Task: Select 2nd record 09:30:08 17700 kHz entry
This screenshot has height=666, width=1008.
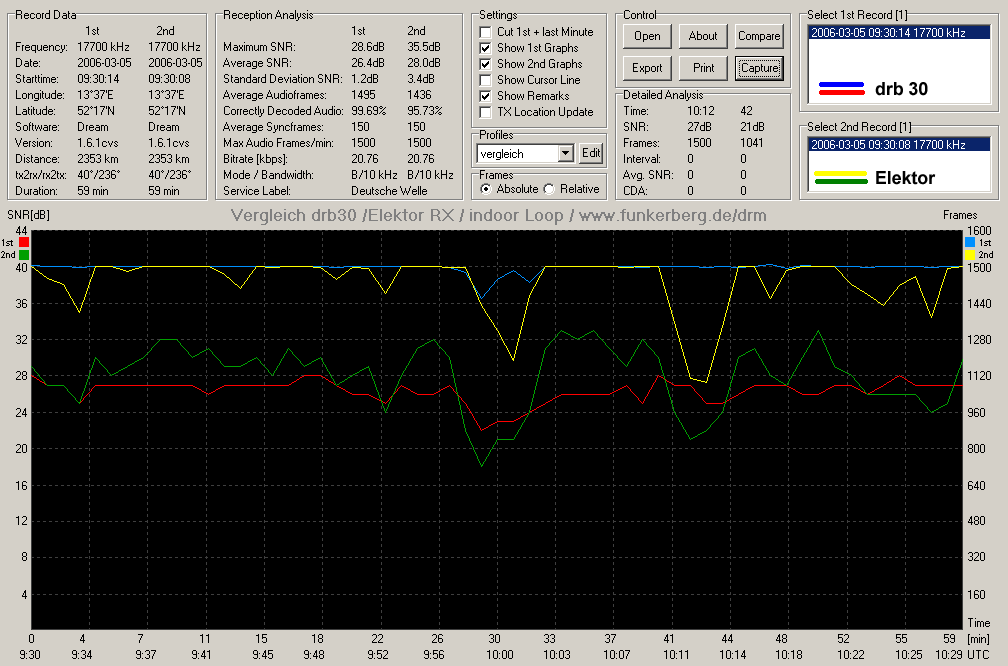Action: pyautogui.click(x=898, y=145)
